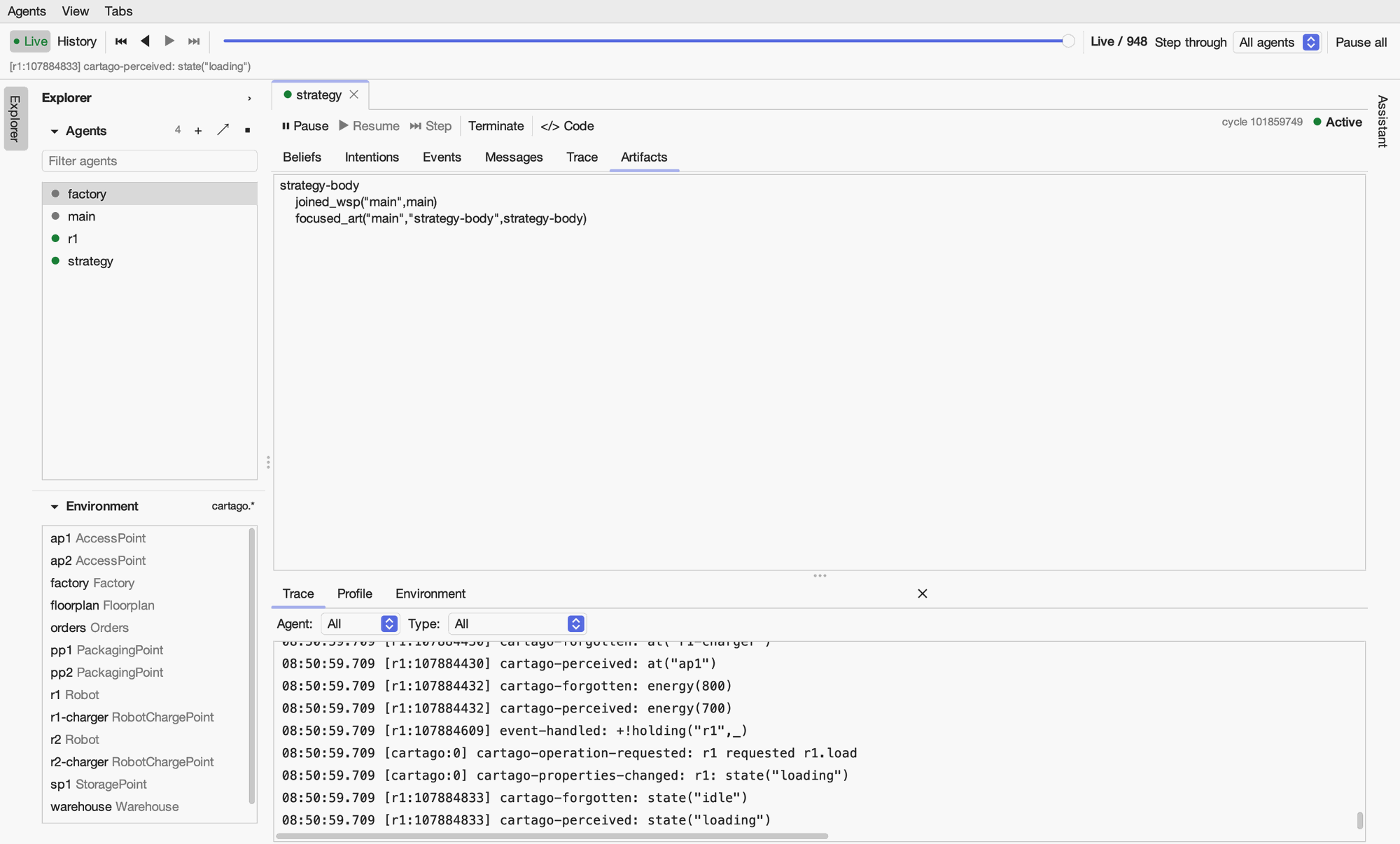Play the timeline forward
The width and height of the screenshot is (1400, 844).
(x=169, y=41)
